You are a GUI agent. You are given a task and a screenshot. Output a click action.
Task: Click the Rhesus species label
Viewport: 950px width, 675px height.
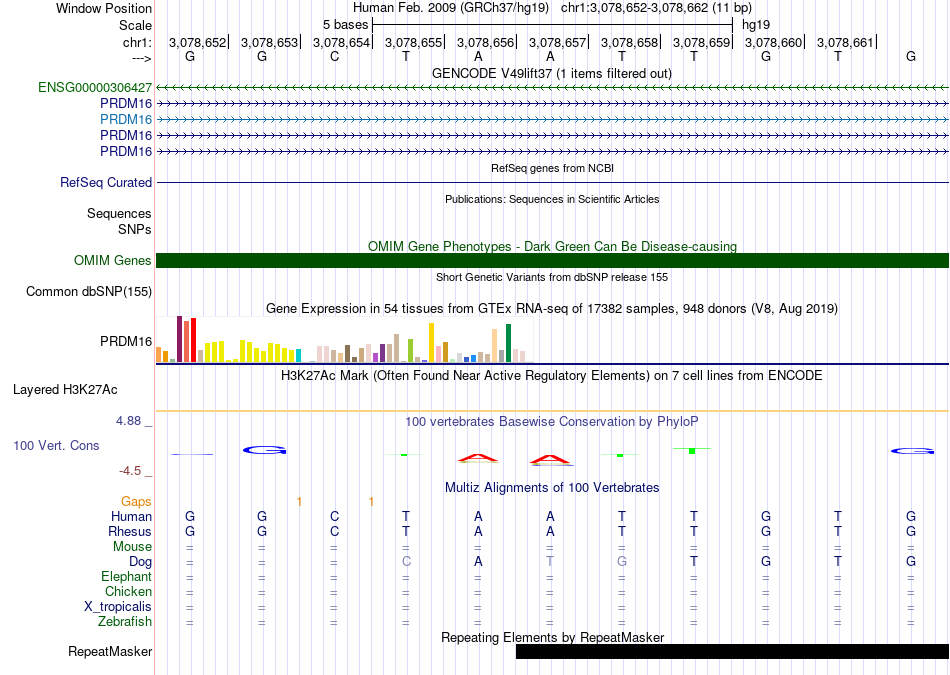tap(130, 531)
